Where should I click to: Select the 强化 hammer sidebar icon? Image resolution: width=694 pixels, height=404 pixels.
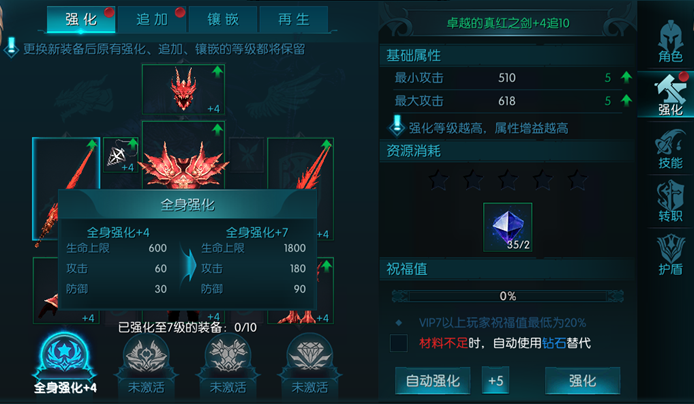pos(670,95)
